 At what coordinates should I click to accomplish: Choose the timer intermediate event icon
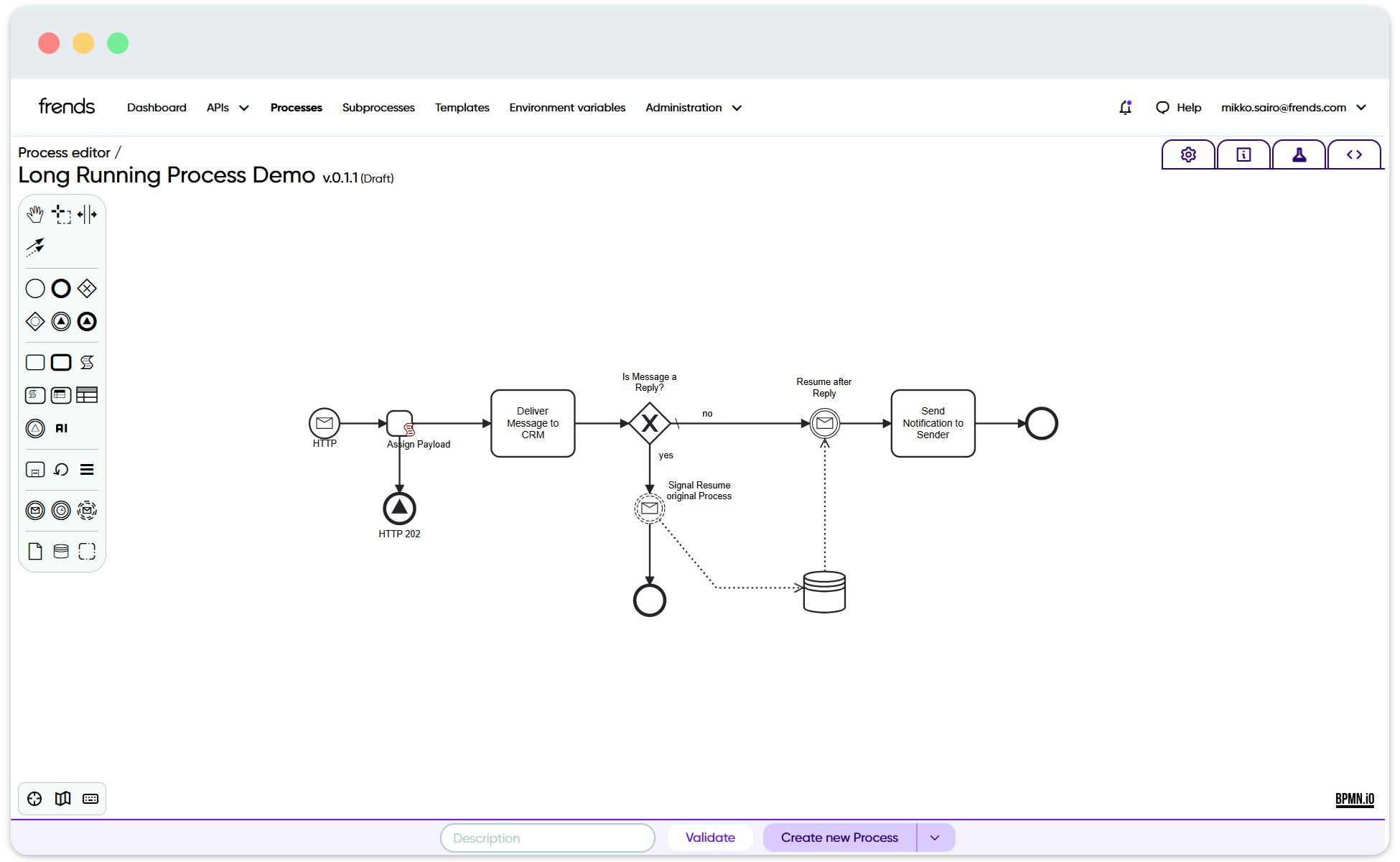(x=61, y=510)
